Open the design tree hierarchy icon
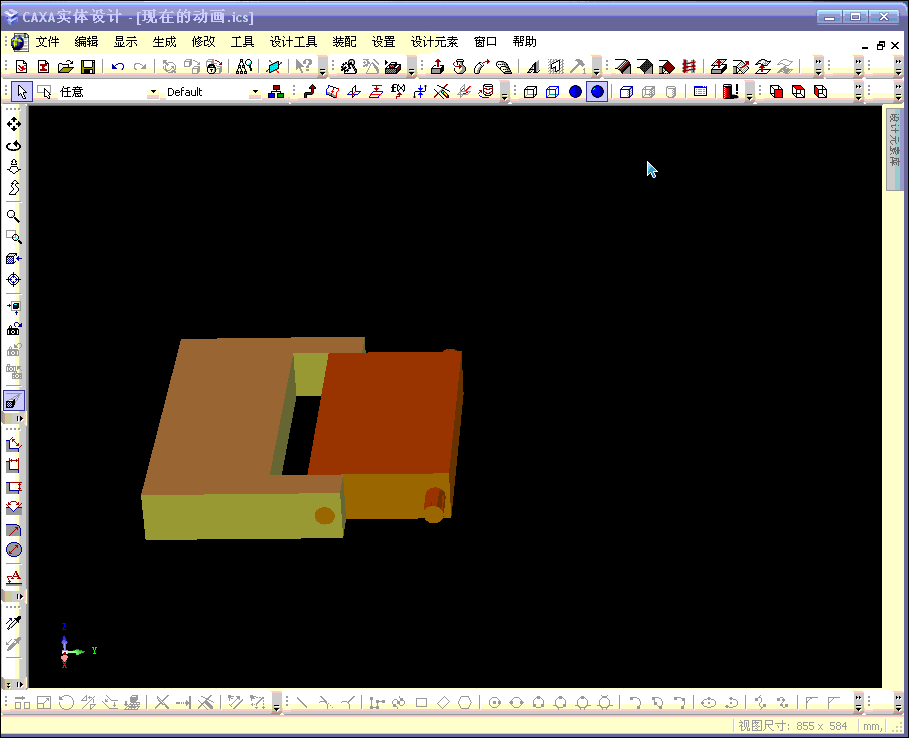The image size is (909, 738). pos(276,92)
